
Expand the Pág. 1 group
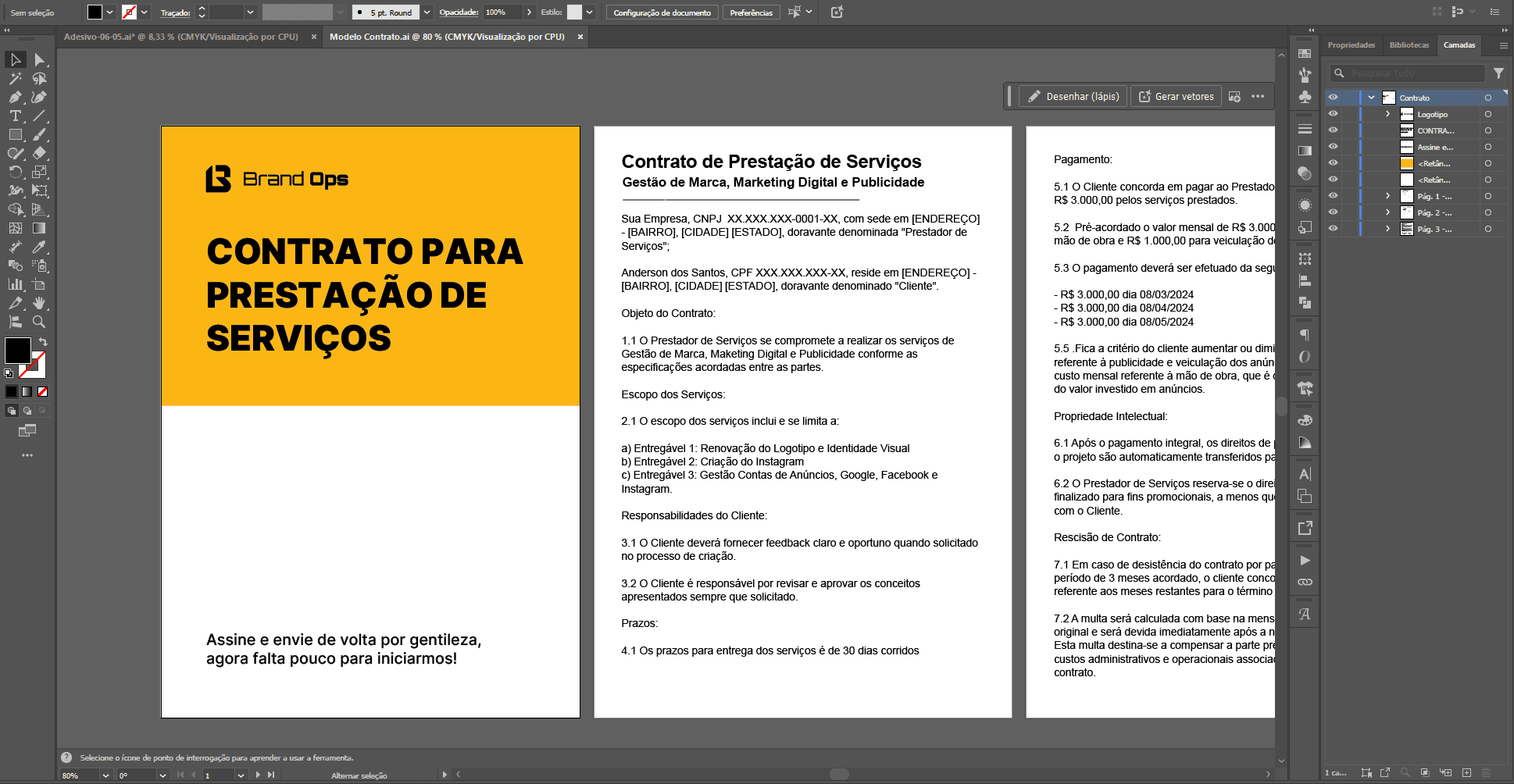[1388, 196]
